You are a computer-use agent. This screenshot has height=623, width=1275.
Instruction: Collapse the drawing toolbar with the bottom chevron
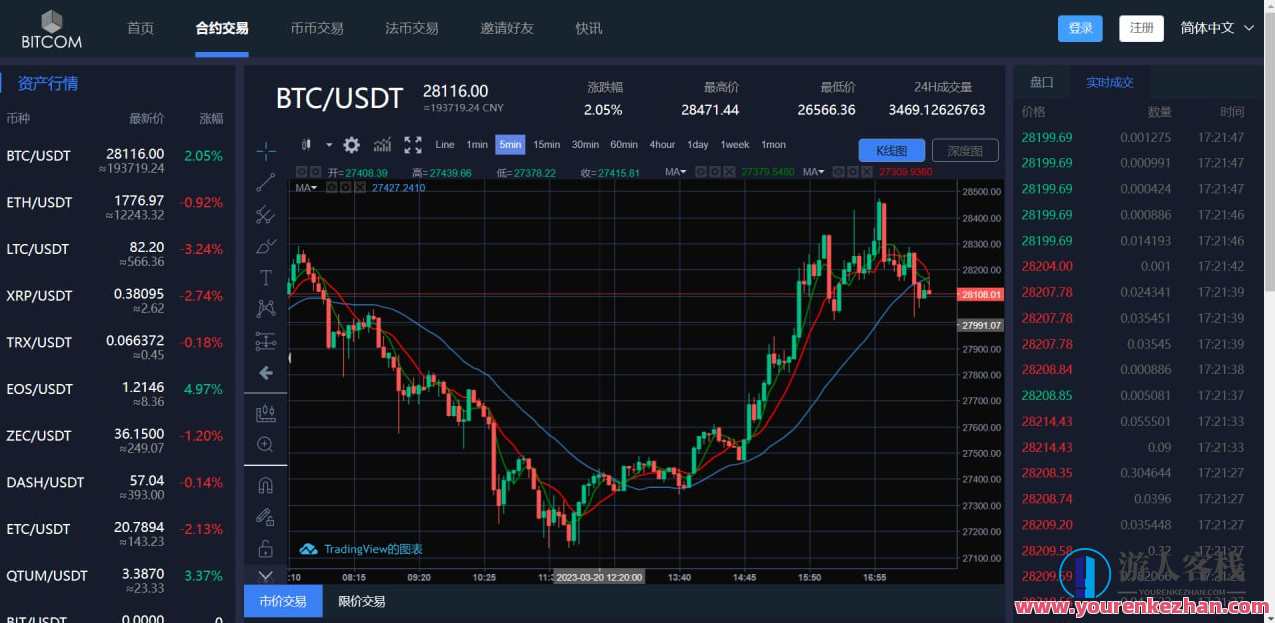tap(265, 575)
